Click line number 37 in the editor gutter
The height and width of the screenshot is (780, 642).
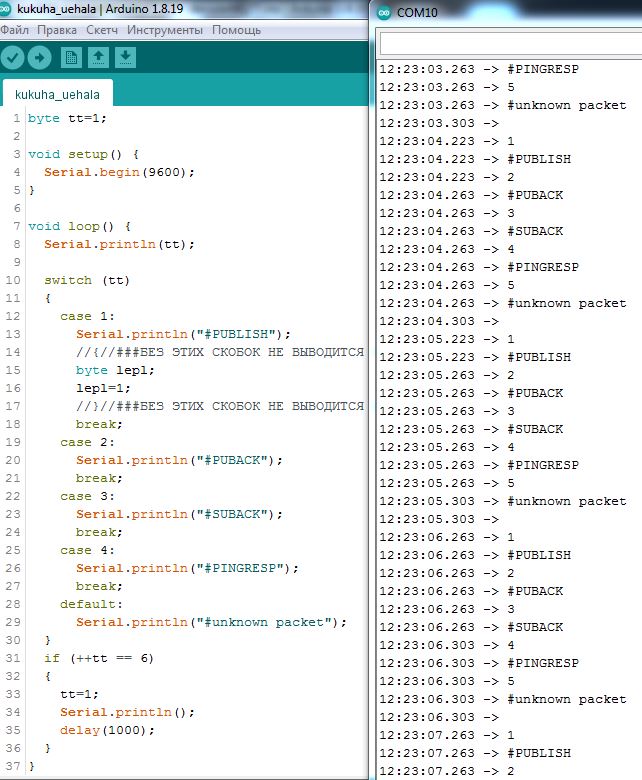tap(13, 766)
